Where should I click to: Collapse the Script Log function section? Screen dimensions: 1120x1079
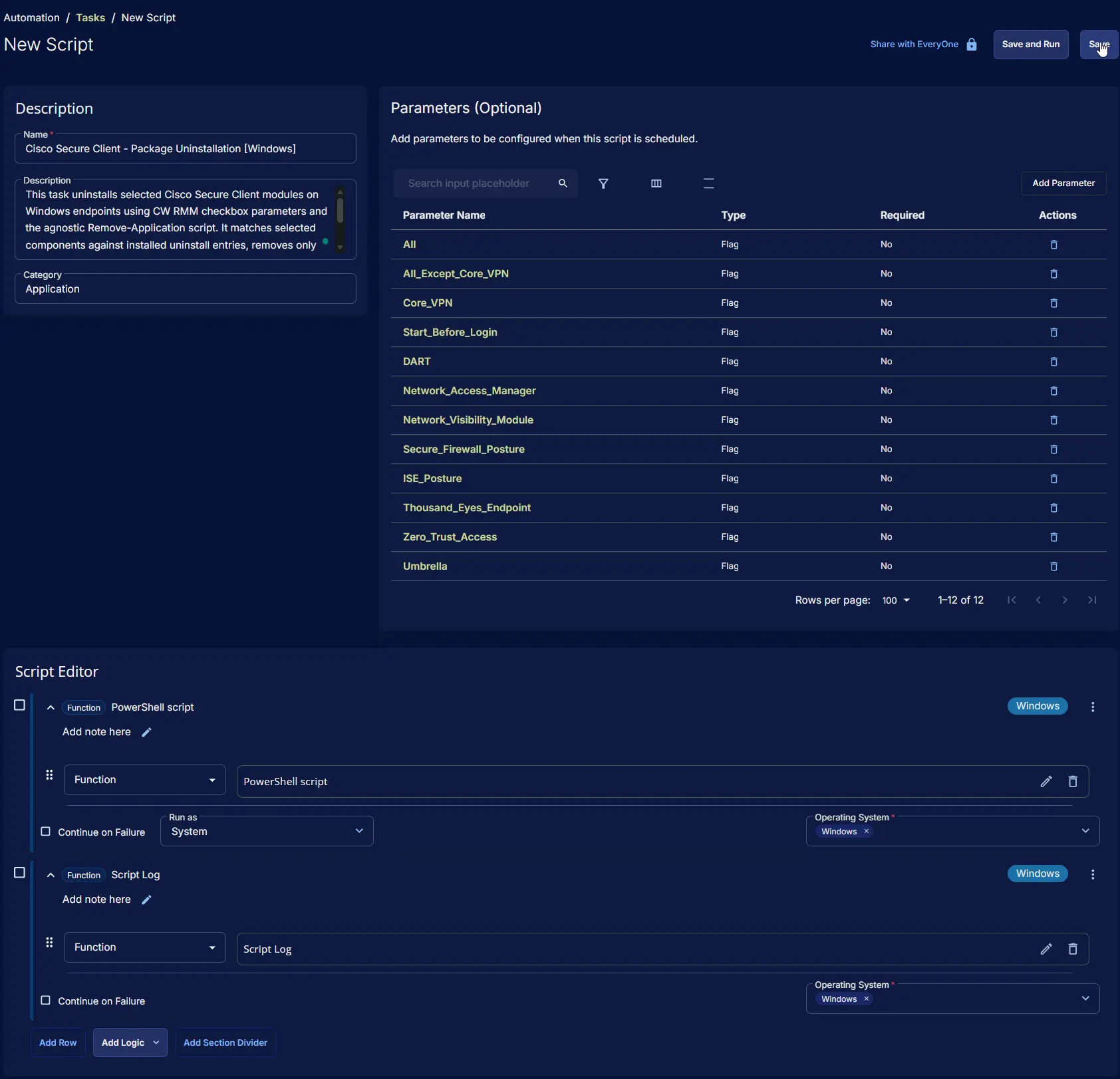tap(51, 876)
